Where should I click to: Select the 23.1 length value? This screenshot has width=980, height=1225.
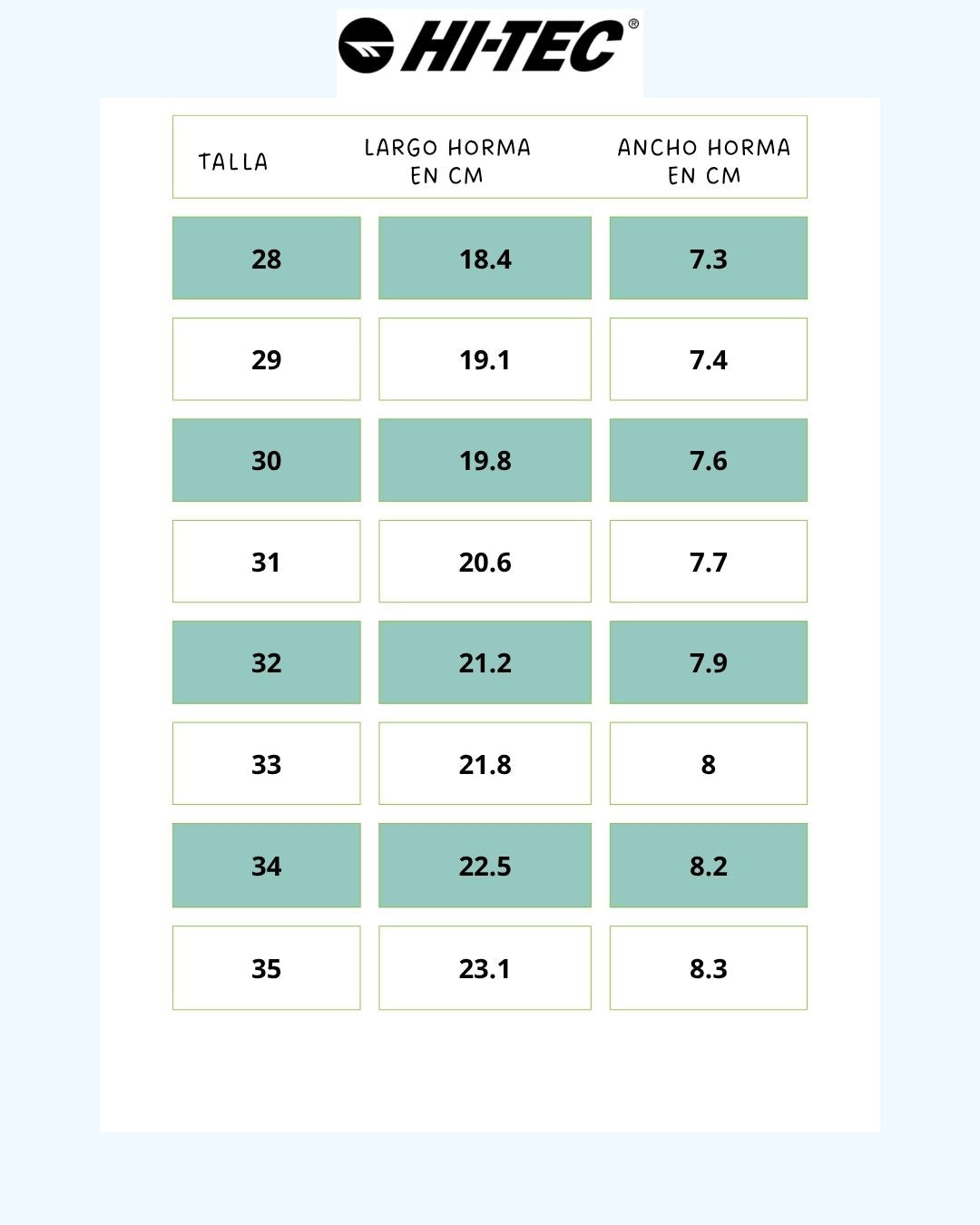click(485, 968)
